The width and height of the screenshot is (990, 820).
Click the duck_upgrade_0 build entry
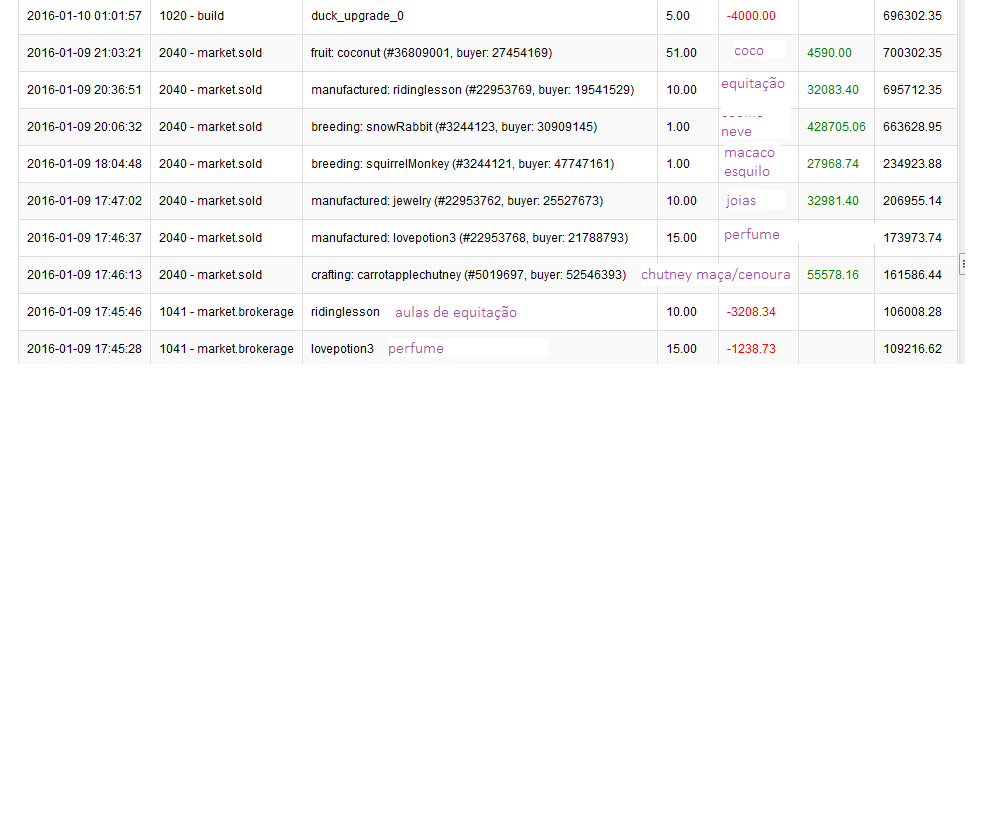click(357, 16)
